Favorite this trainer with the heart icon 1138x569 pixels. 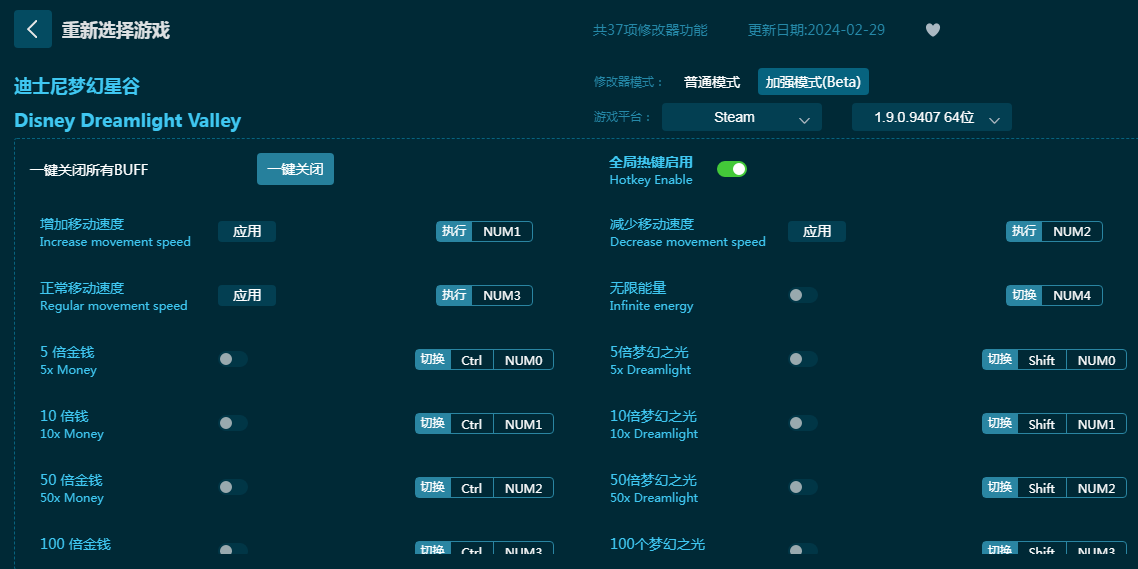933,30
